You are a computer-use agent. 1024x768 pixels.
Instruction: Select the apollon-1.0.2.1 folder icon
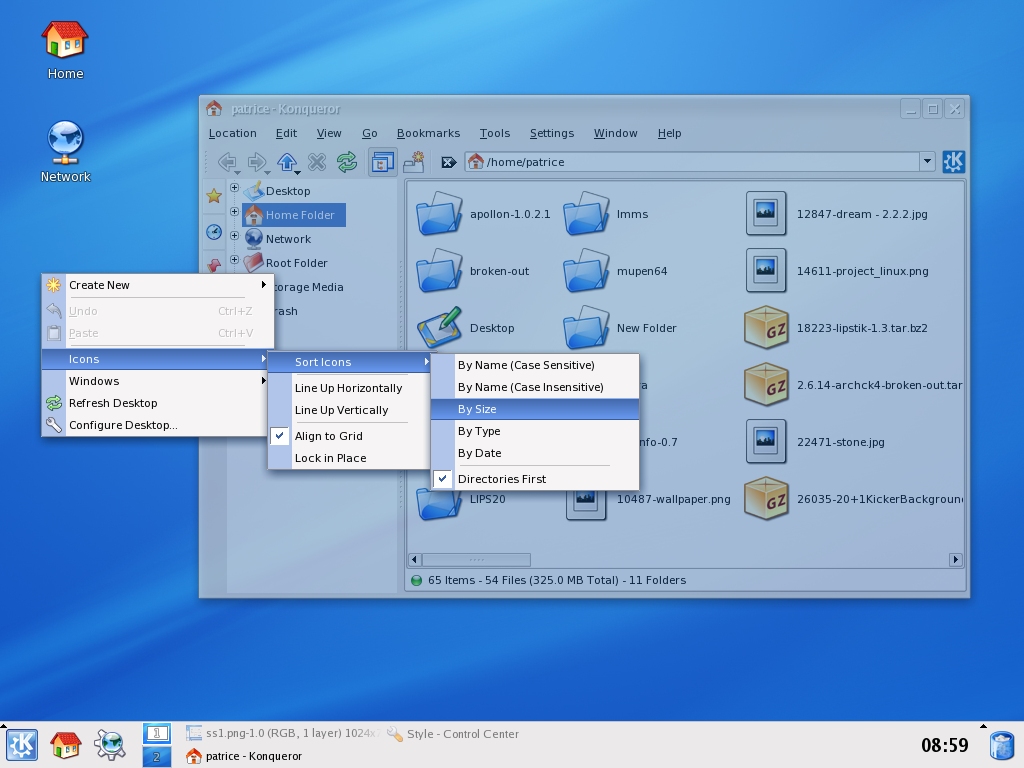click(439, 214)
